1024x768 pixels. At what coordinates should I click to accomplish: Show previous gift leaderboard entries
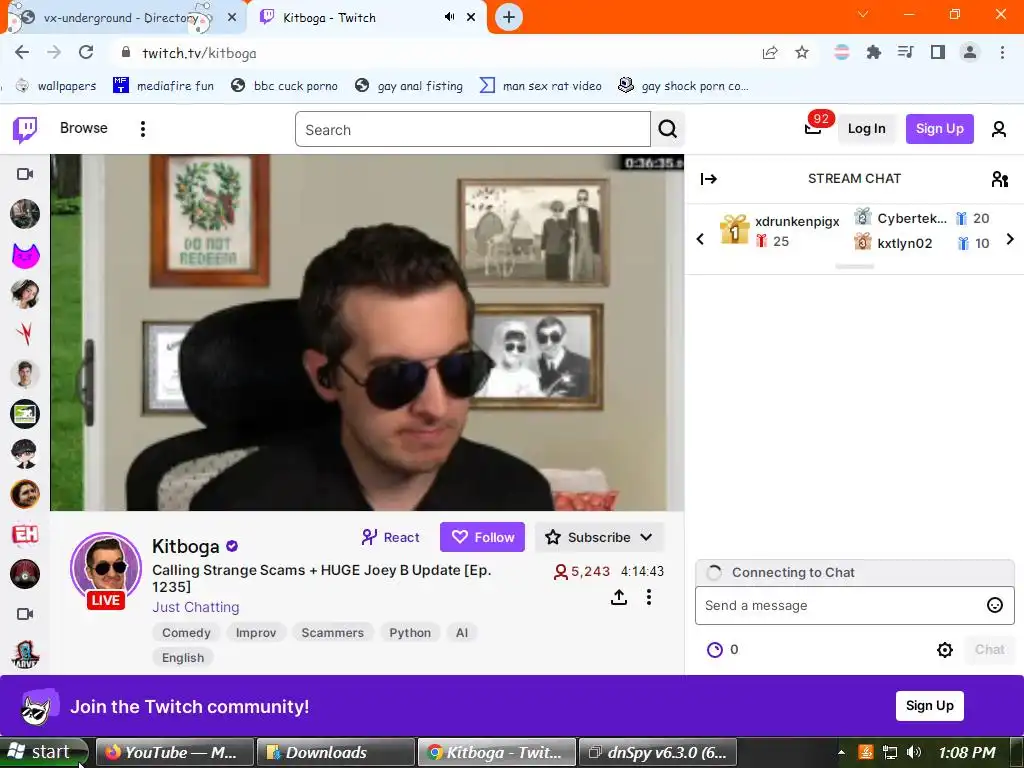pos(700,239)
